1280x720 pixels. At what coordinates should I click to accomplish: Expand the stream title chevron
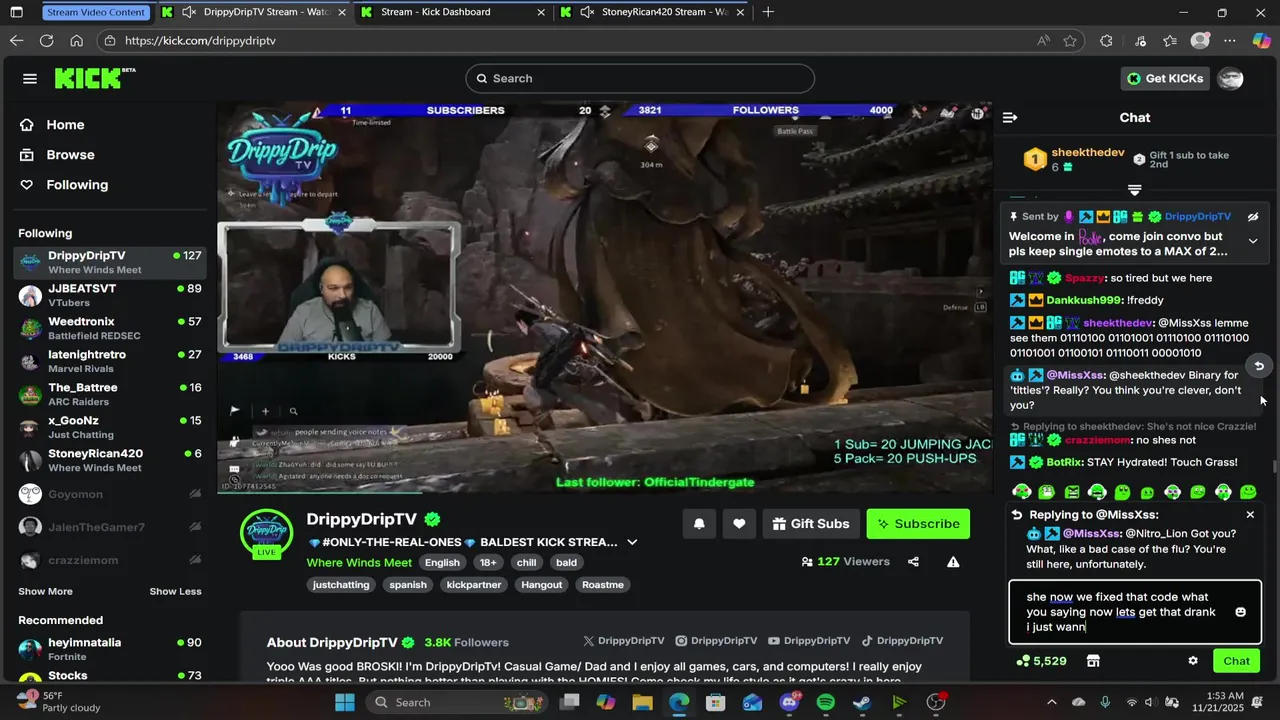tap(632, 542)
